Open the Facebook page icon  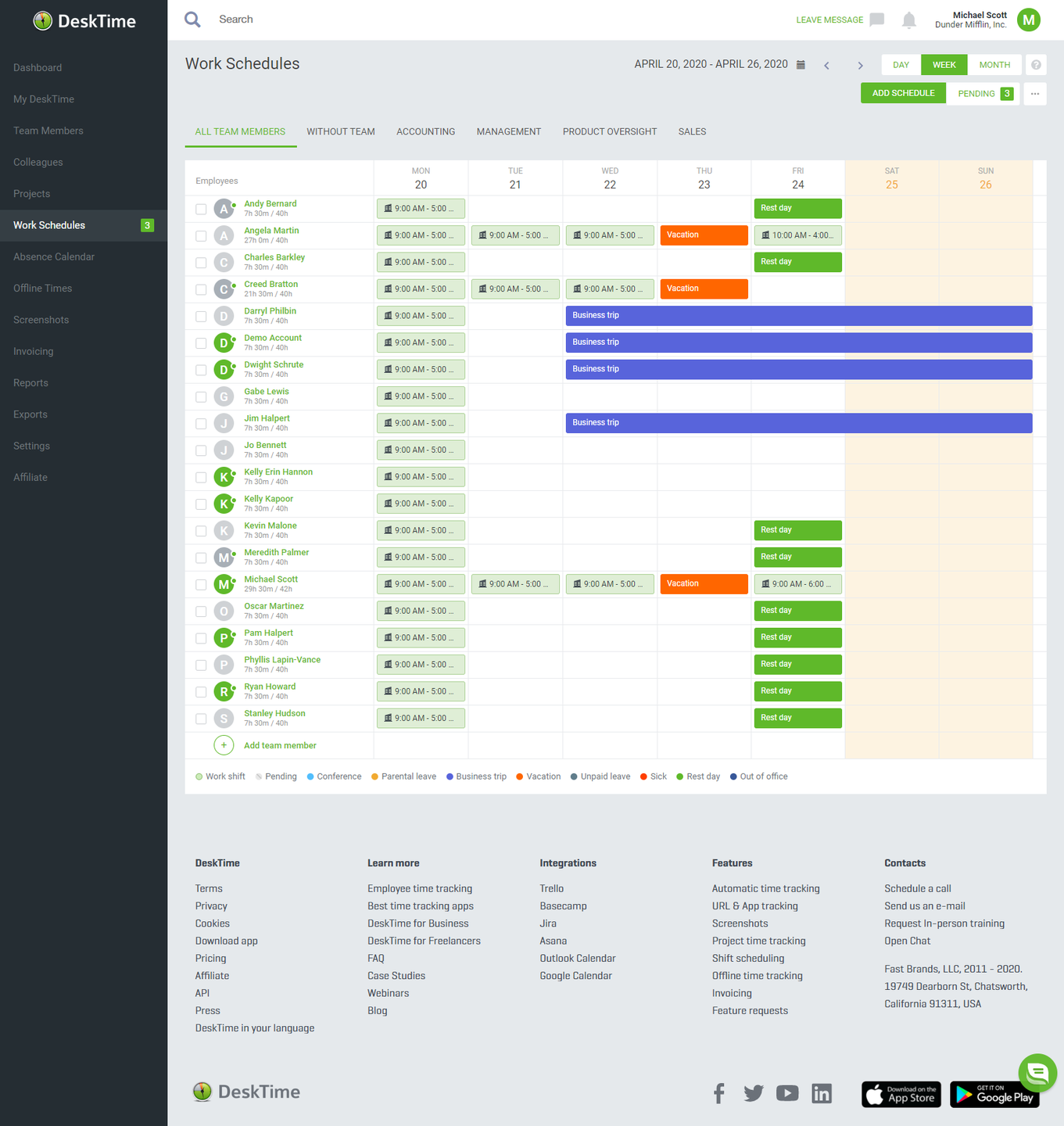pyautogui.click(x=719, y=1093)
